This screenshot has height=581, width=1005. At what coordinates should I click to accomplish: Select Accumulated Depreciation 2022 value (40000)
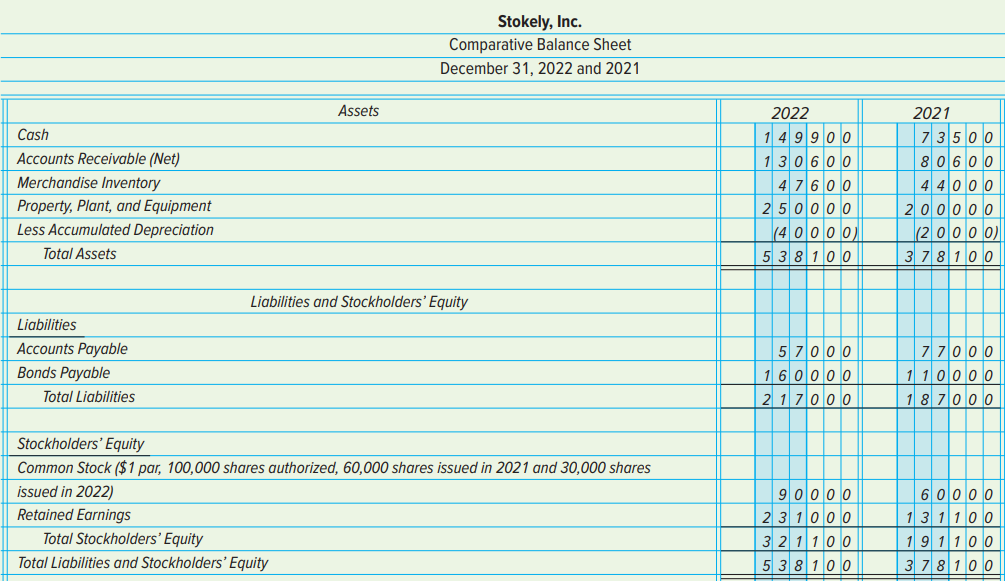815,233
